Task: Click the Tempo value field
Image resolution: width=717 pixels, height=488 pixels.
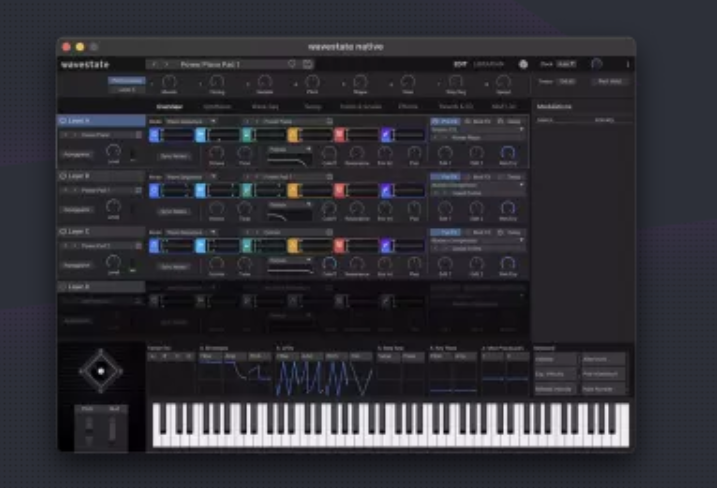Action: (567, 81)
